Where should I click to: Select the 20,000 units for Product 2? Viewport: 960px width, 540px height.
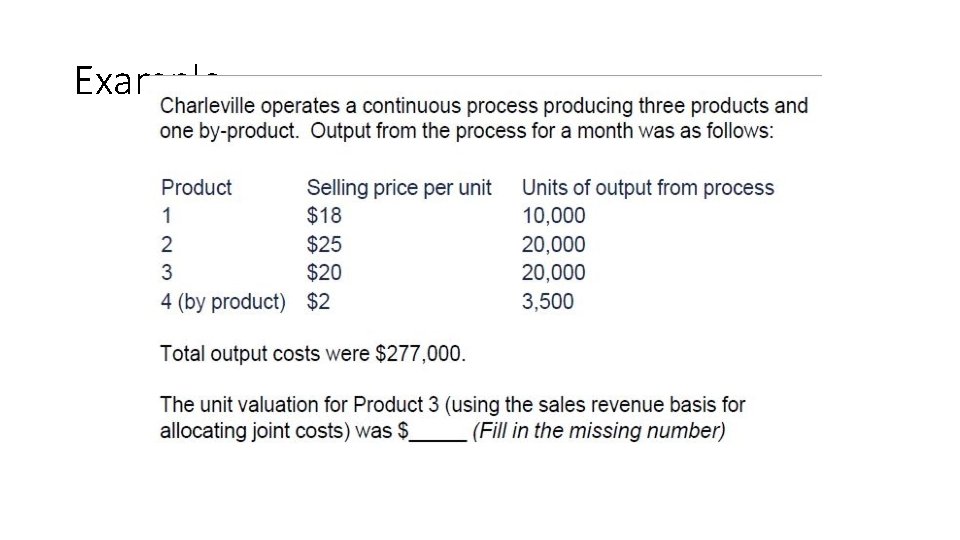pos(554,244)
